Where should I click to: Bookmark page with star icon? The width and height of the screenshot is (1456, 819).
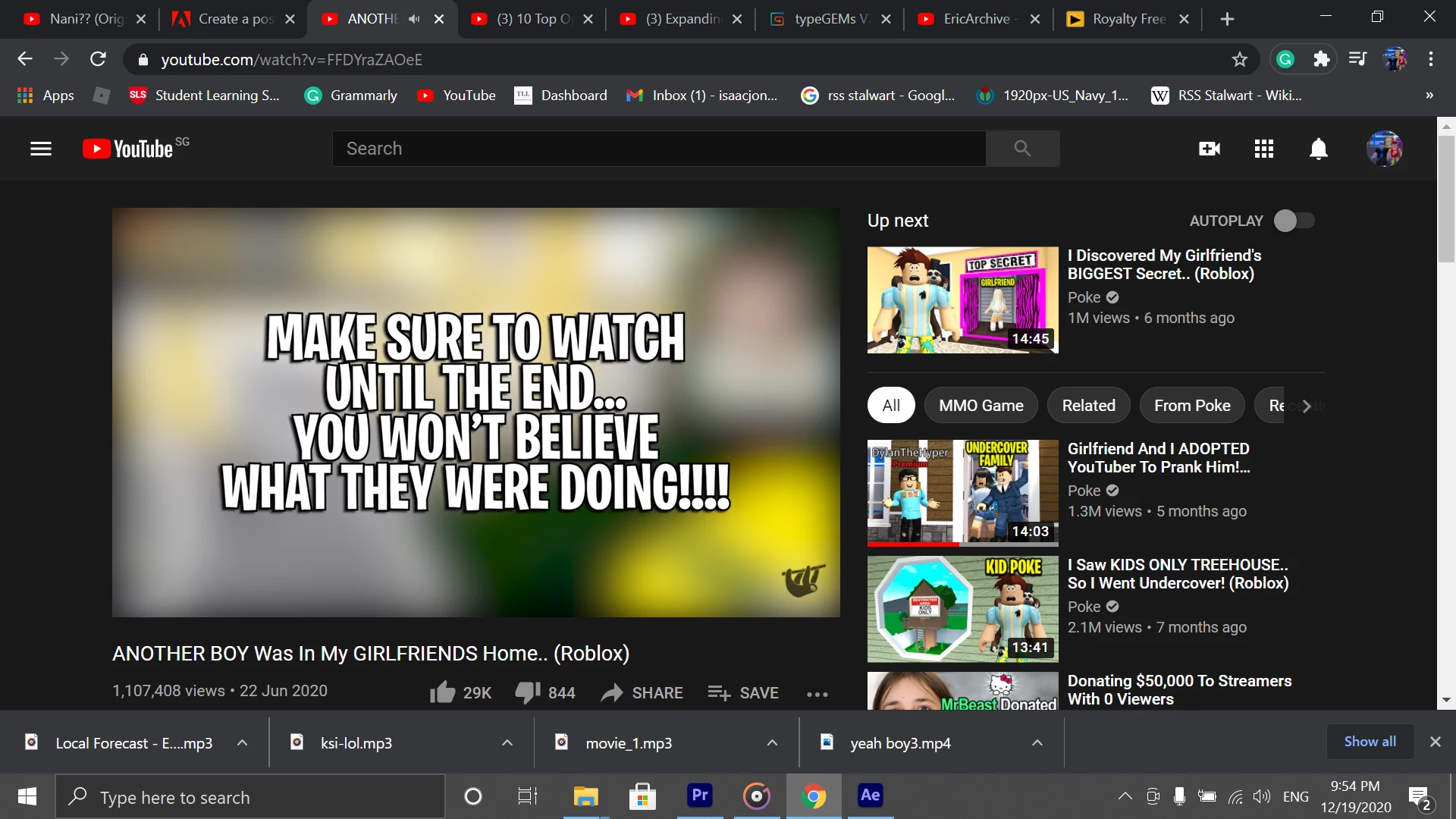pos(1240,59)
